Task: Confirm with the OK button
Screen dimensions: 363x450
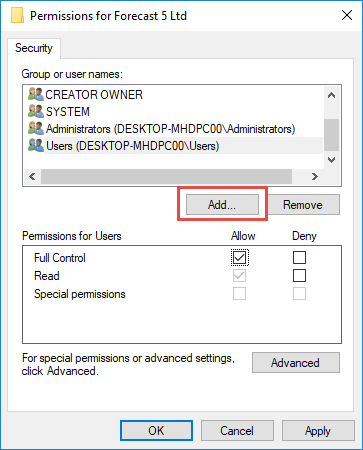Action: [156, 430]
